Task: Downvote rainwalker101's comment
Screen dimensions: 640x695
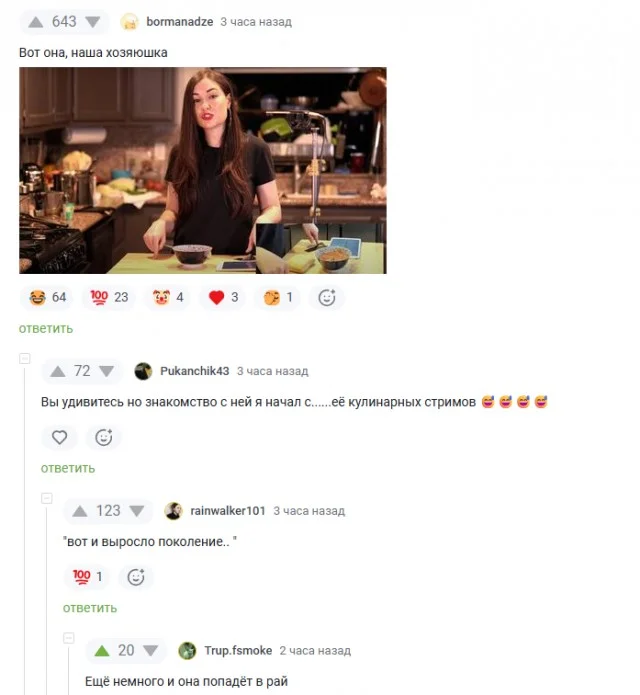Action: coord(137,511)
